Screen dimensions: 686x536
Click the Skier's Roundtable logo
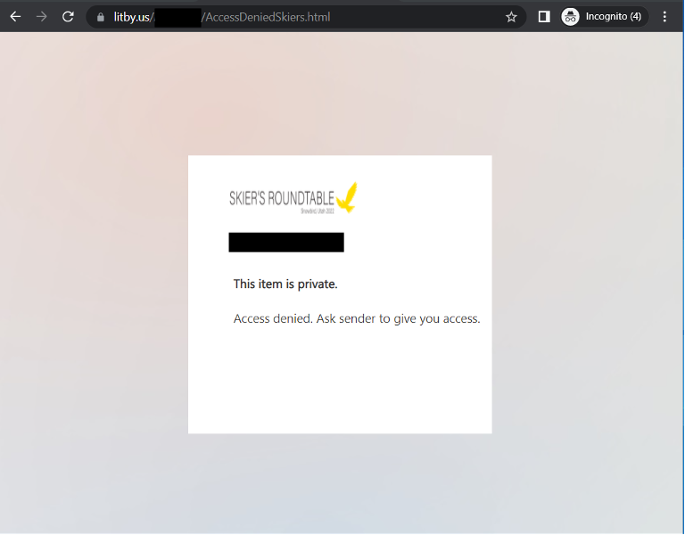click(x=294, y=198)
